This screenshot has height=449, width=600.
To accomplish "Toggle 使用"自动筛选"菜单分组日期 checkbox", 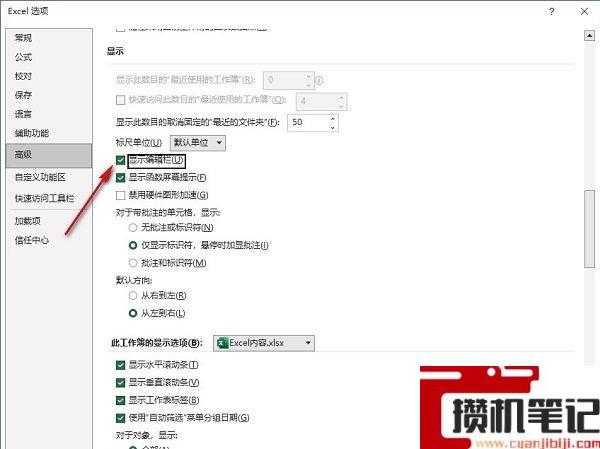I will pos(121,418).
